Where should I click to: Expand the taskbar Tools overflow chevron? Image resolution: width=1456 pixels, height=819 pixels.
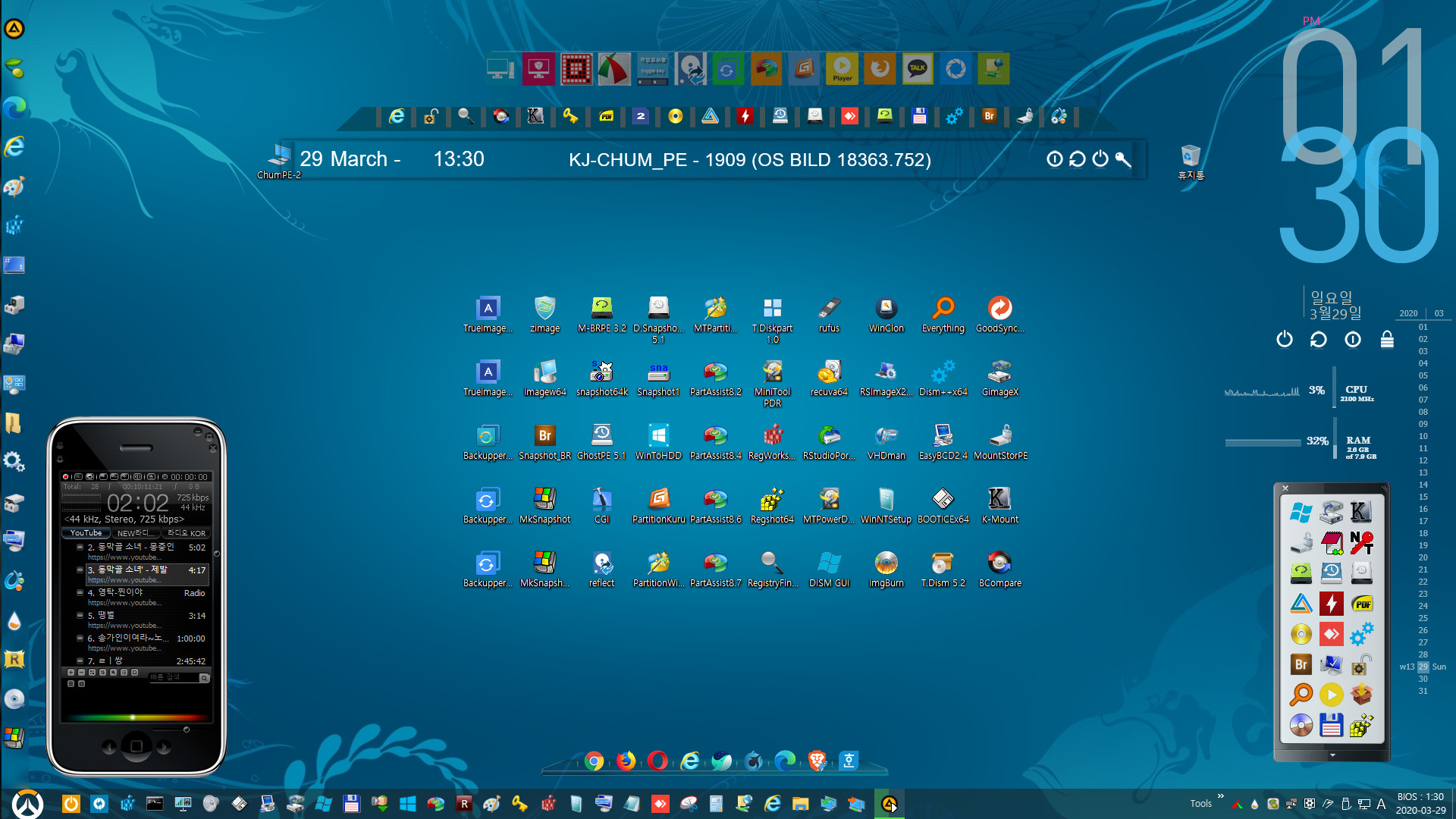pyautogui.click(x=1220, y=796)
